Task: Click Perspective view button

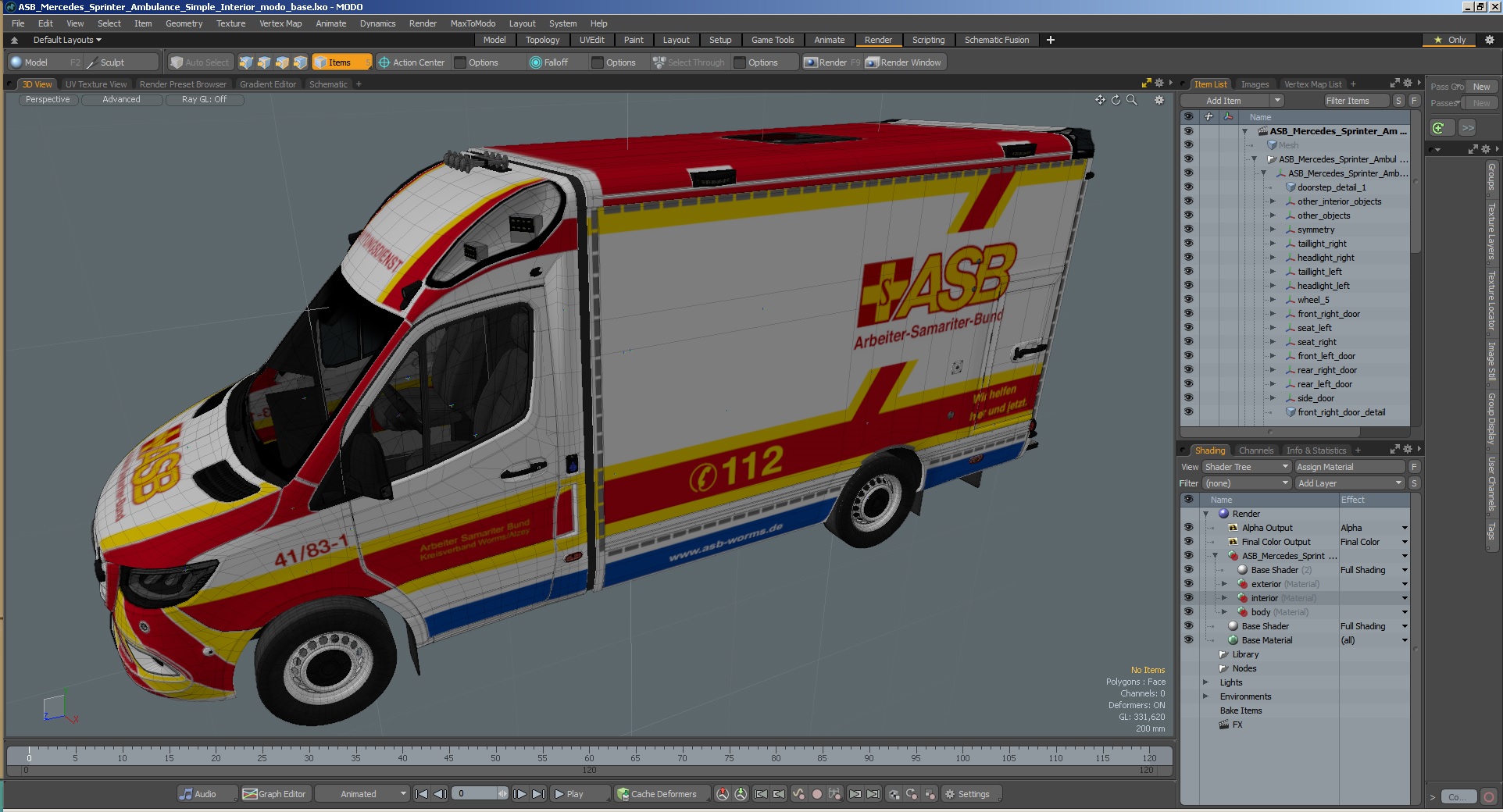Action: (48, 100)
